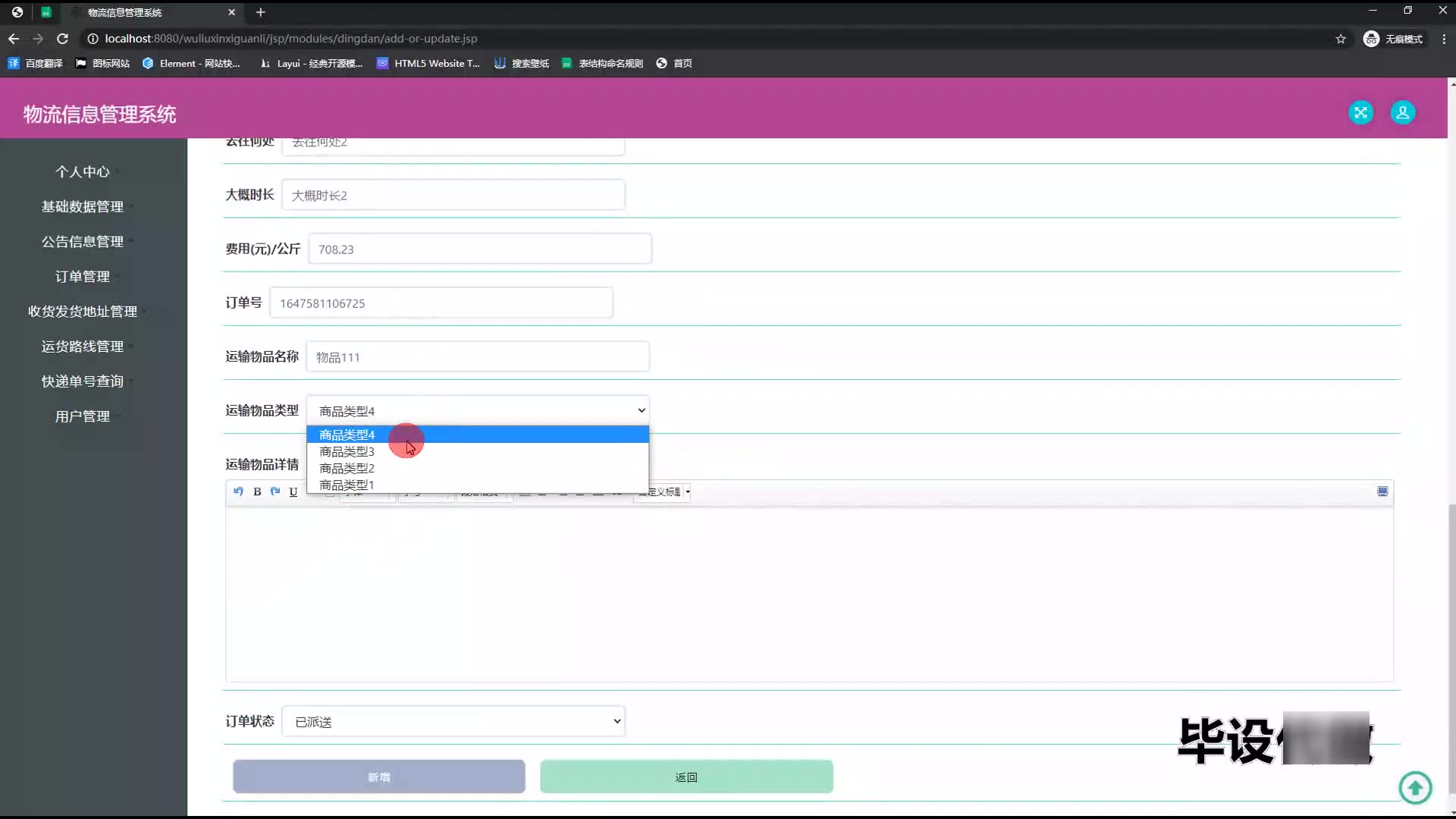
Task: Click the 运输物品名称 input field
Action: tap(478, 356)
